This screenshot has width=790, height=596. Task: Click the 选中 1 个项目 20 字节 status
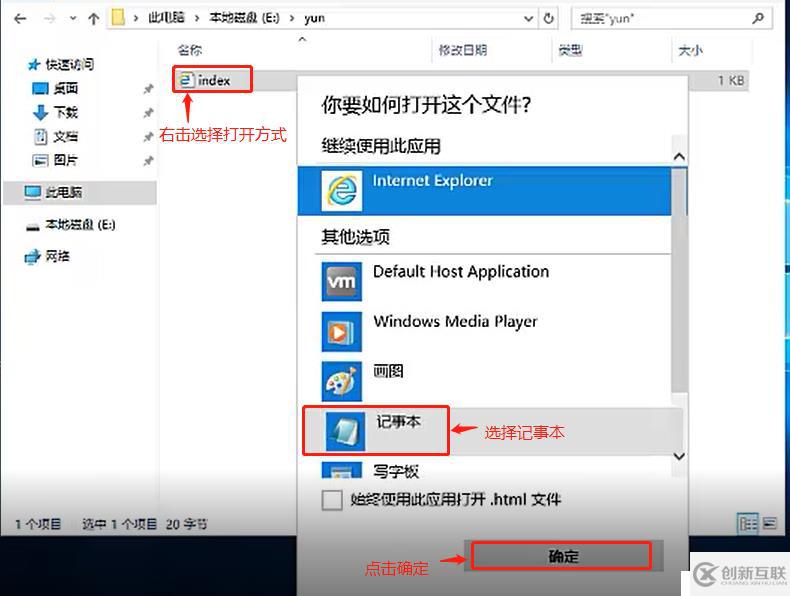(x=145, y=524)
